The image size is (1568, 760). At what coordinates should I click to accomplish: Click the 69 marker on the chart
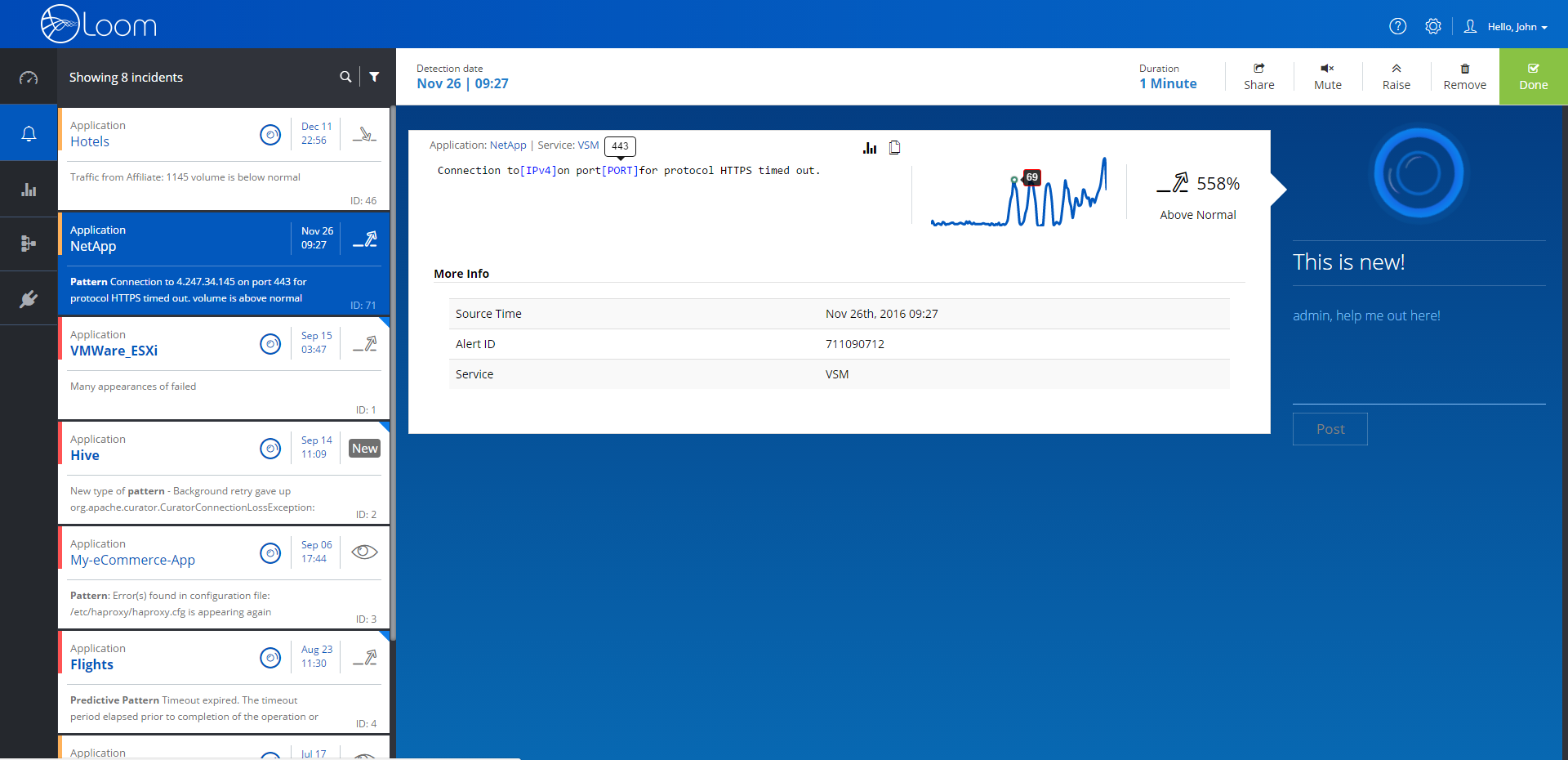coord(1031,177)
